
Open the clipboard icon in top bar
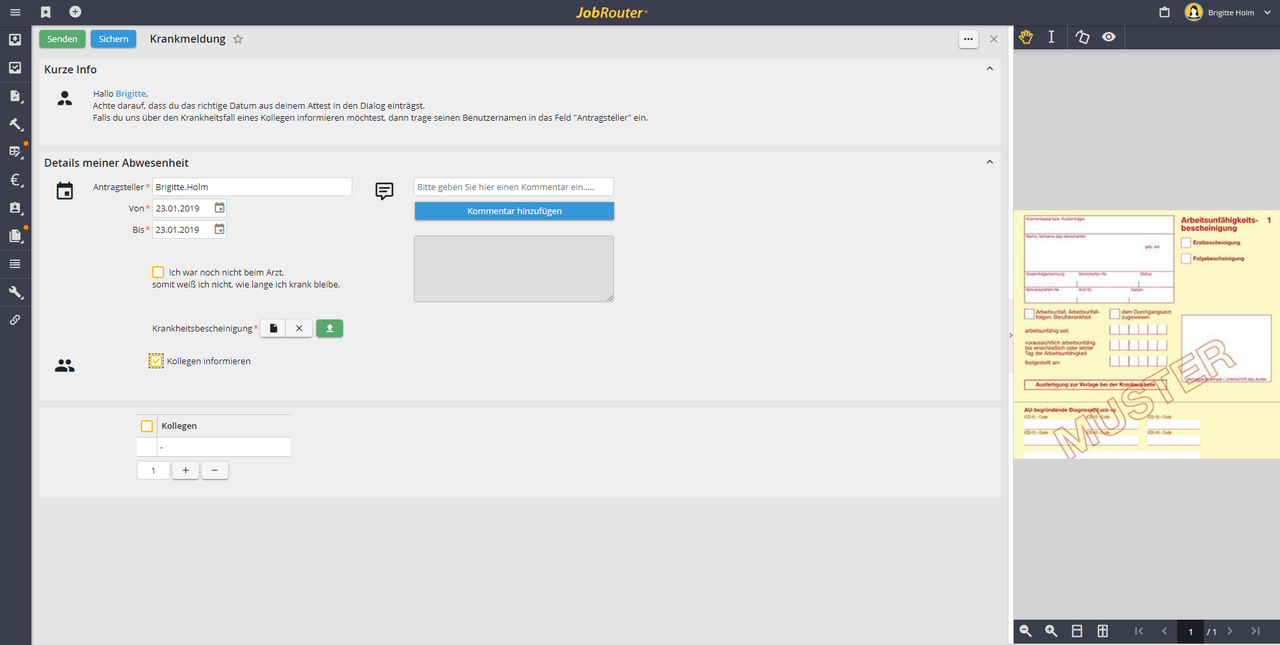click(1164, 12)
